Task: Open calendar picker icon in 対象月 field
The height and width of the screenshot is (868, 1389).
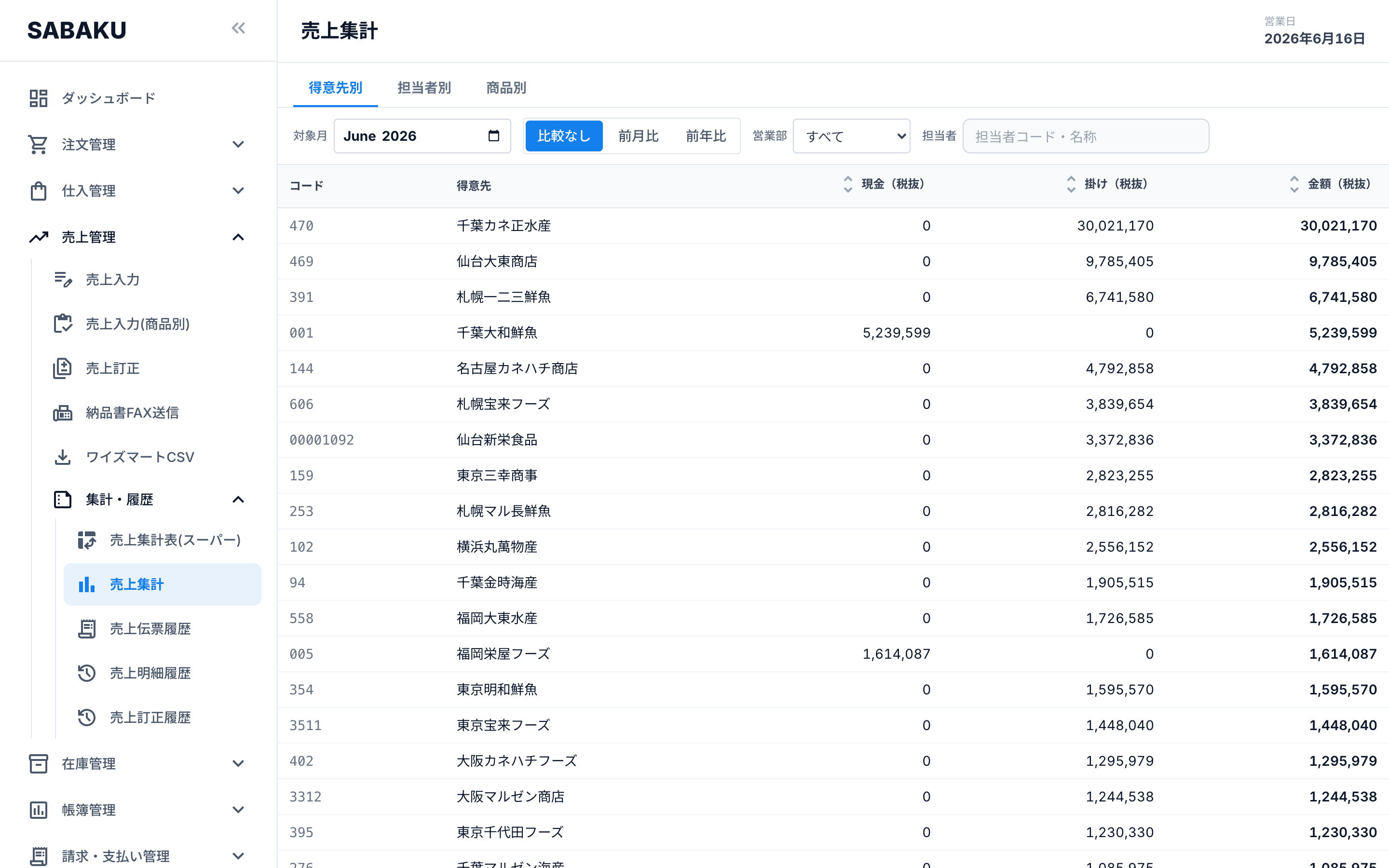Action: 493,136
